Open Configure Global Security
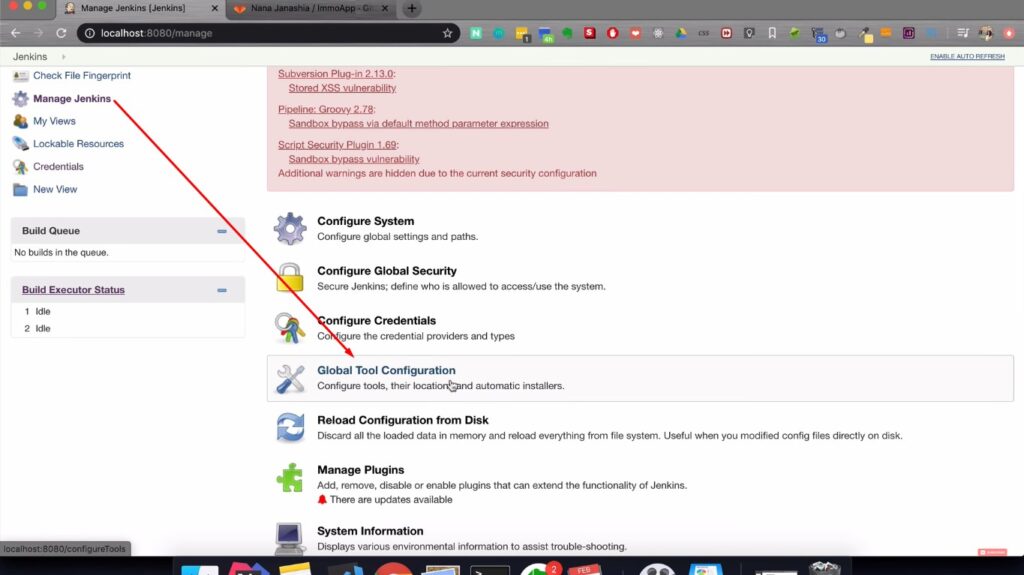The height and width of the screenshot is (575, 1024). (x=387, y=271)
